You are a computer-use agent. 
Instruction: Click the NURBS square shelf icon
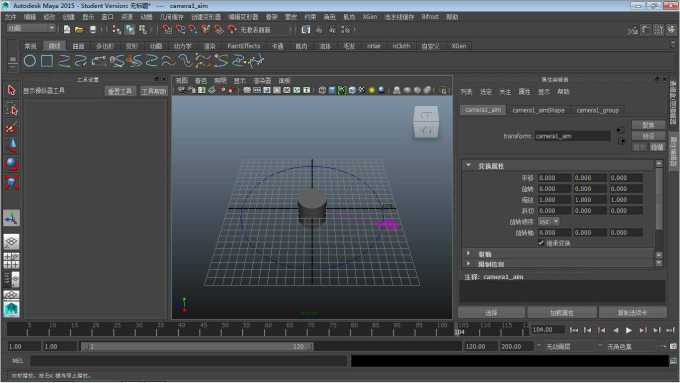tap(47, 61)
